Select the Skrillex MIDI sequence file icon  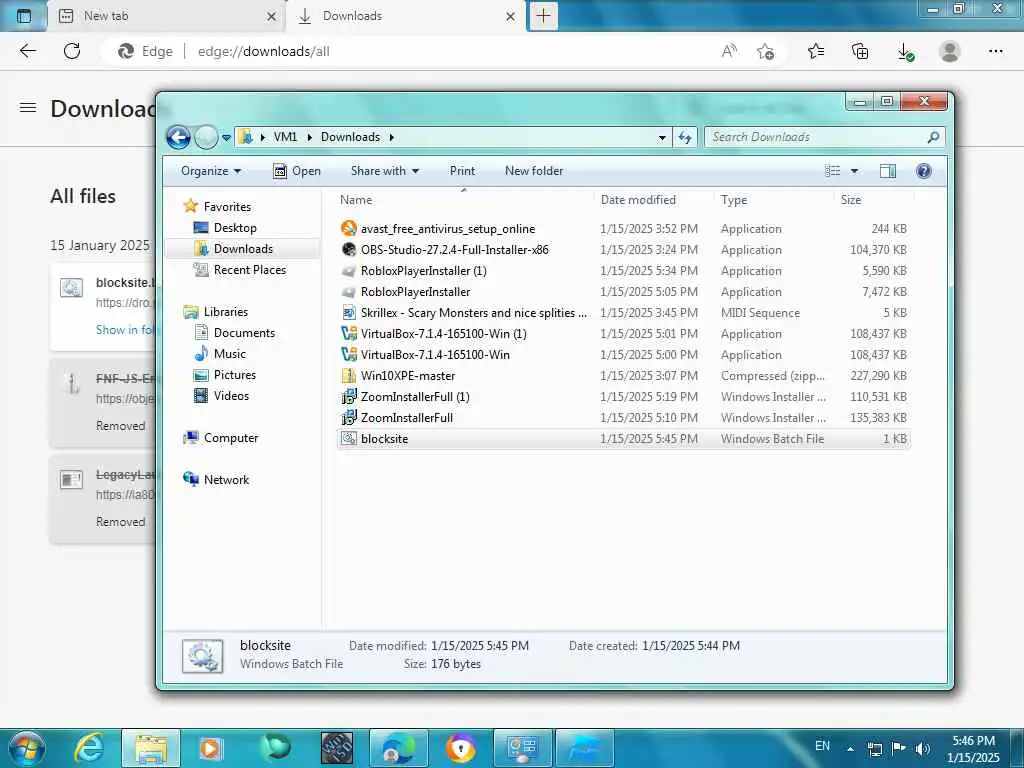(x=349, y=313)
